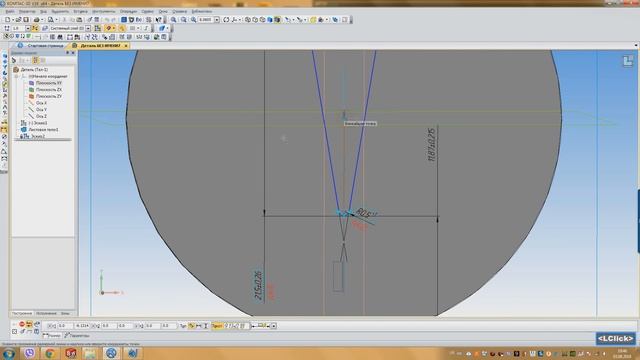Select Ось X in model tree
Viewport: 640px width, 360px height.
41,103
